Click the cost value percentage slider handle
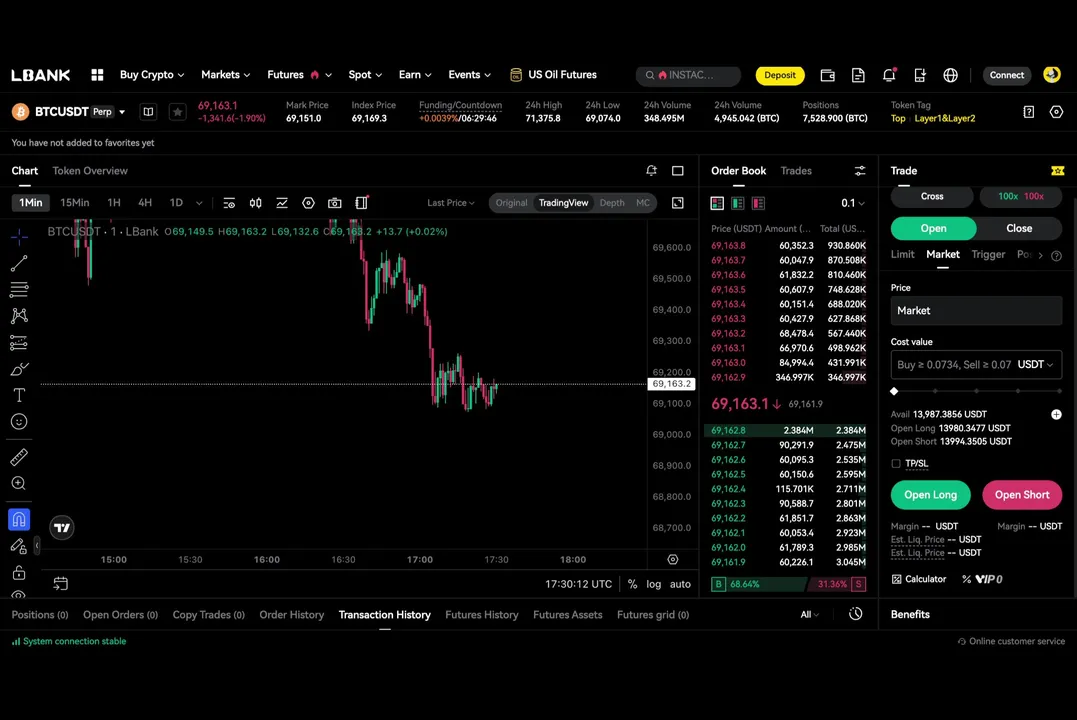The image size is (1077, 720). coord(894,391)
